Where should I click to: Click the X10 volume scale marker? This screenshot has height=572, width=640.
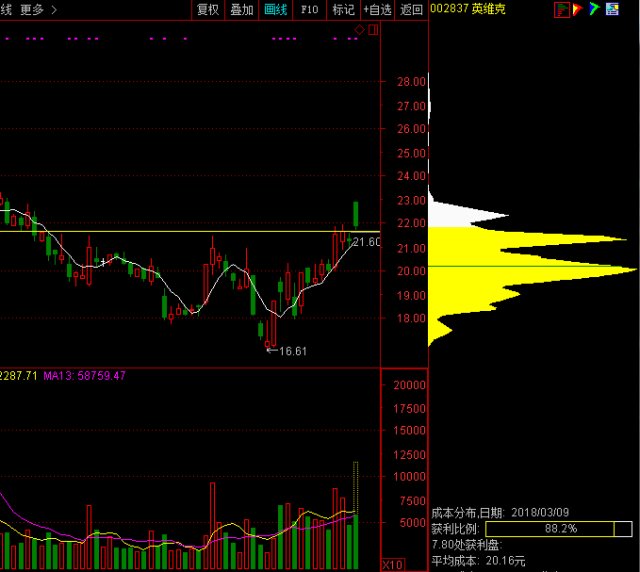click(x=394, y=563)
